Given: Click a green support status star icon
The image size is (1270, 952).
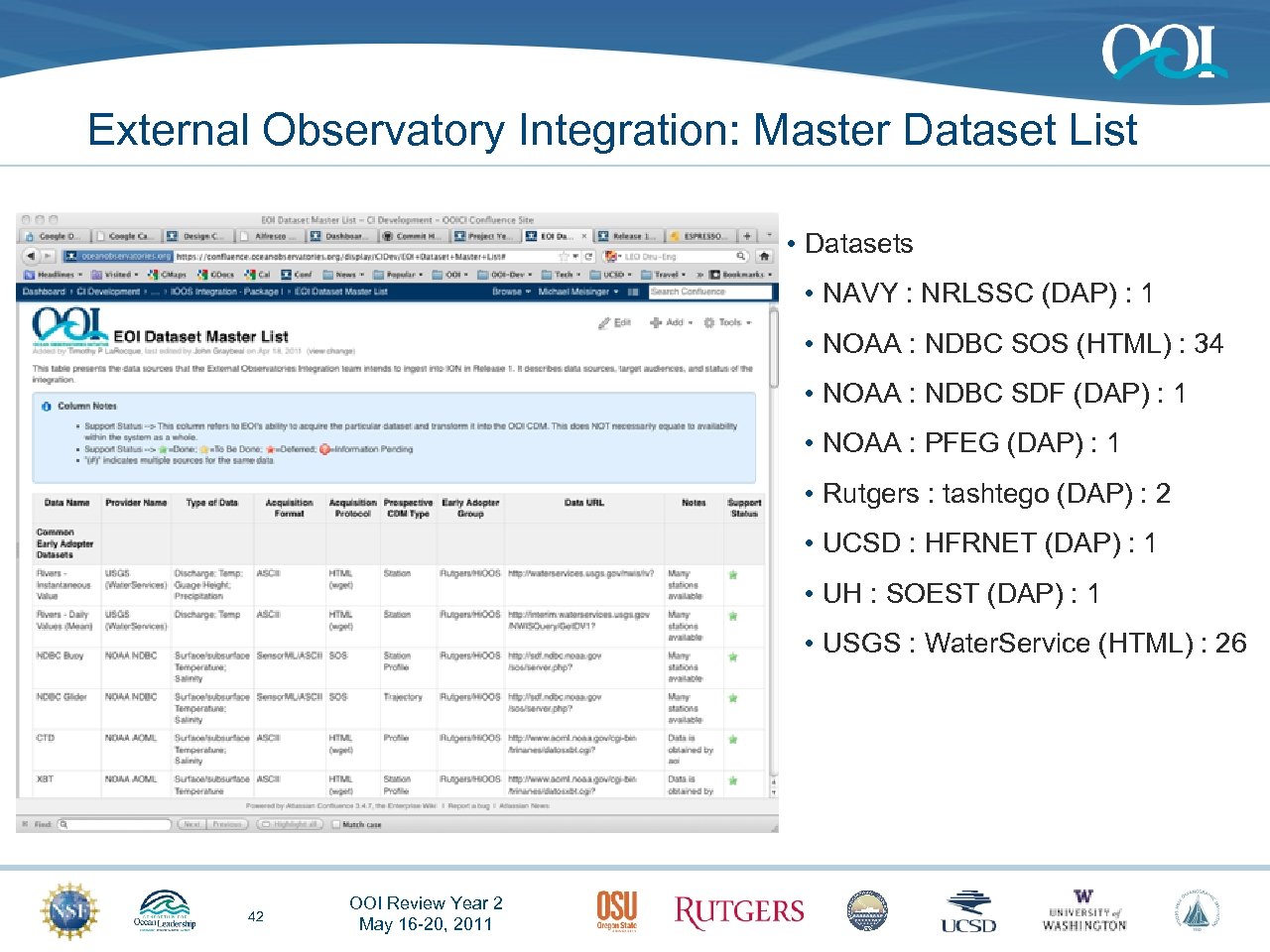Looking at the screenshot, I should (x=732, y=575).
